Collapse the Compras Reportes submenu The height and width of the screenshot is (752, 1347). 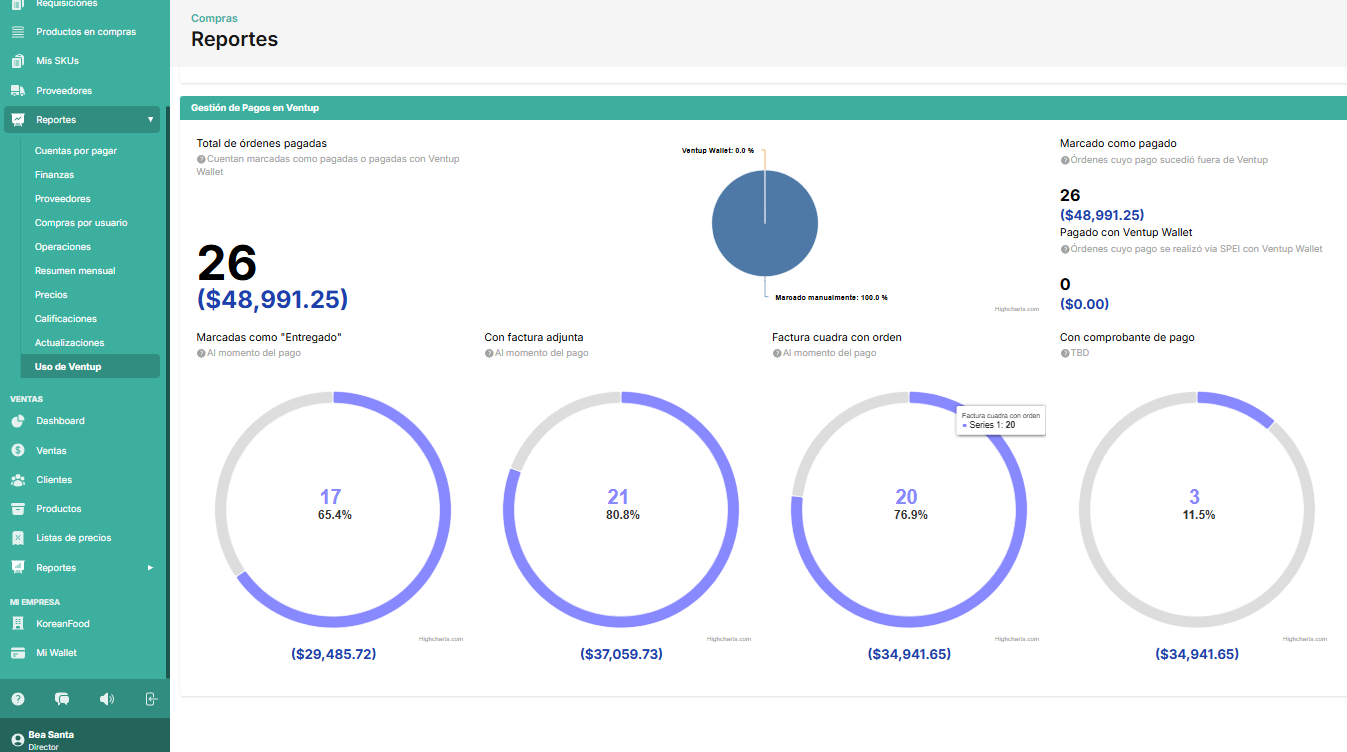coord(151,120)
